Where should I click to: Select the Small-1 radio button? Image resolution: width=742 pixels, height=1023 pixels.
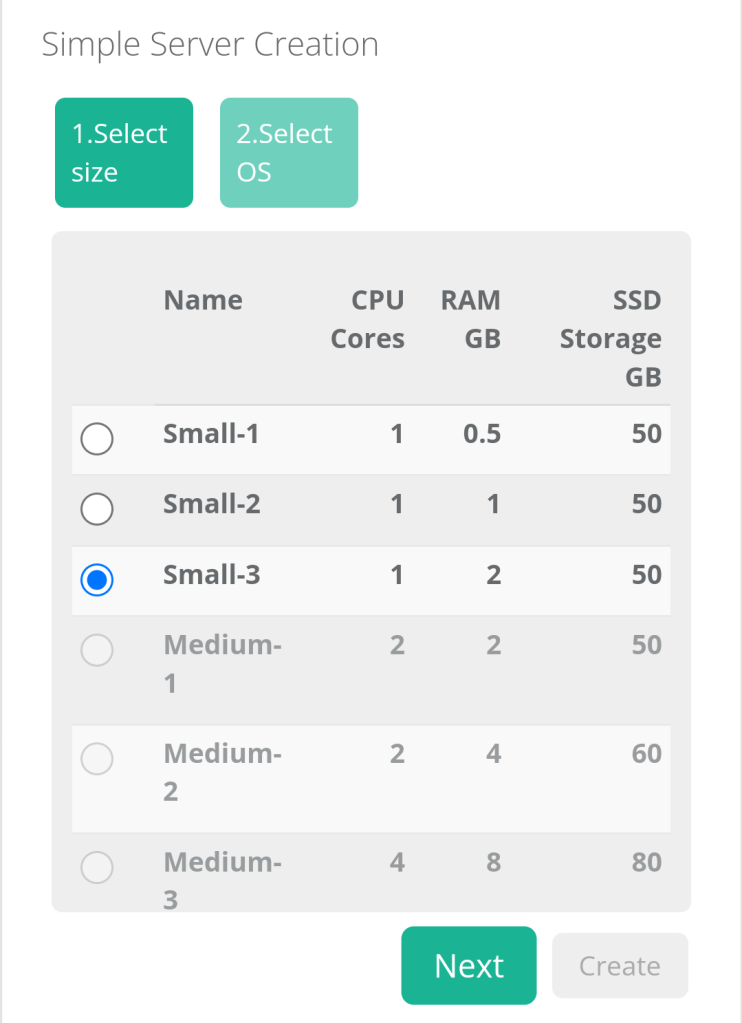tap(97, 438)
